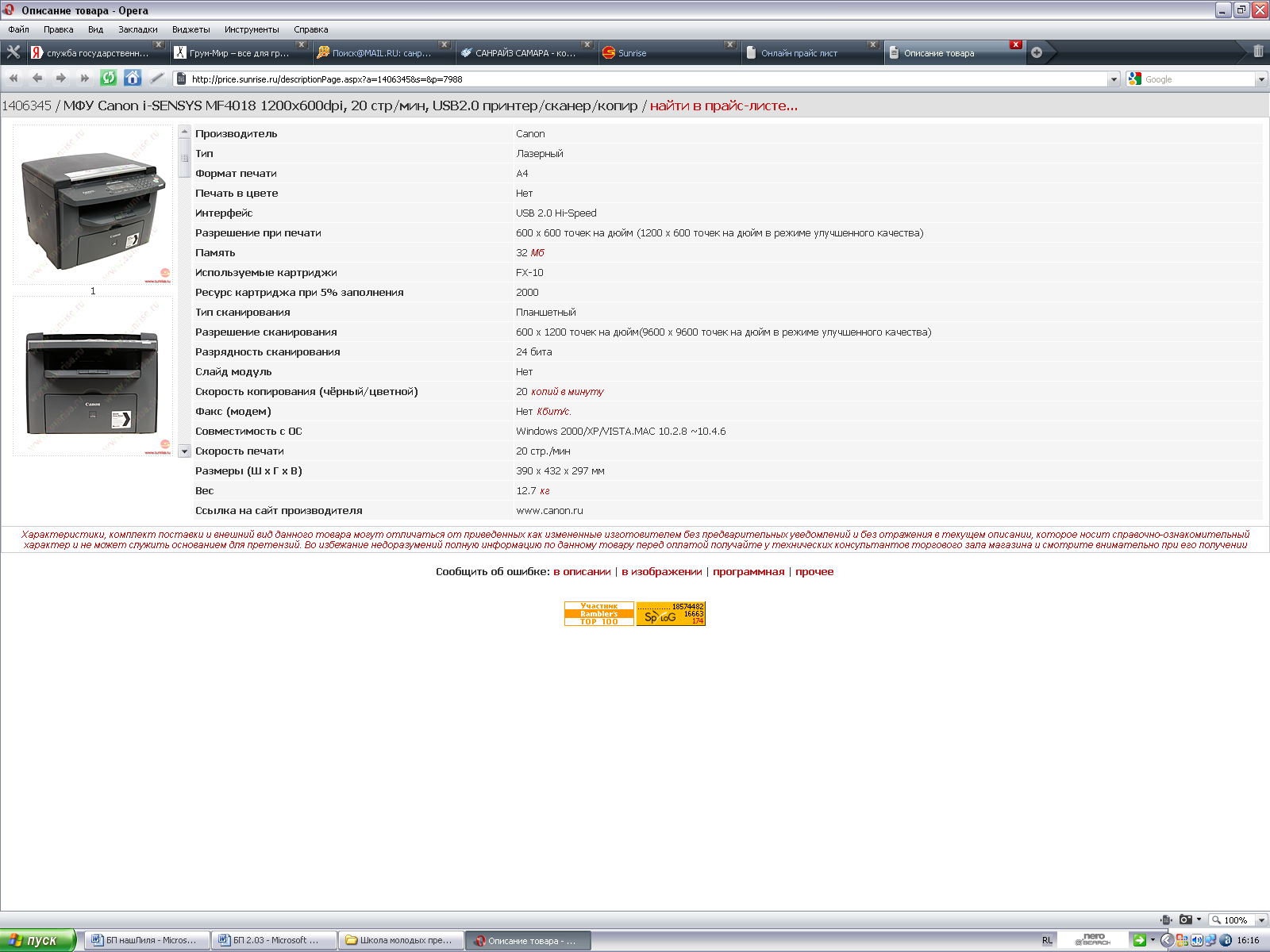Expand hidden system tray icons
Screen dimensions: 1270x952
coord(1167,940)
